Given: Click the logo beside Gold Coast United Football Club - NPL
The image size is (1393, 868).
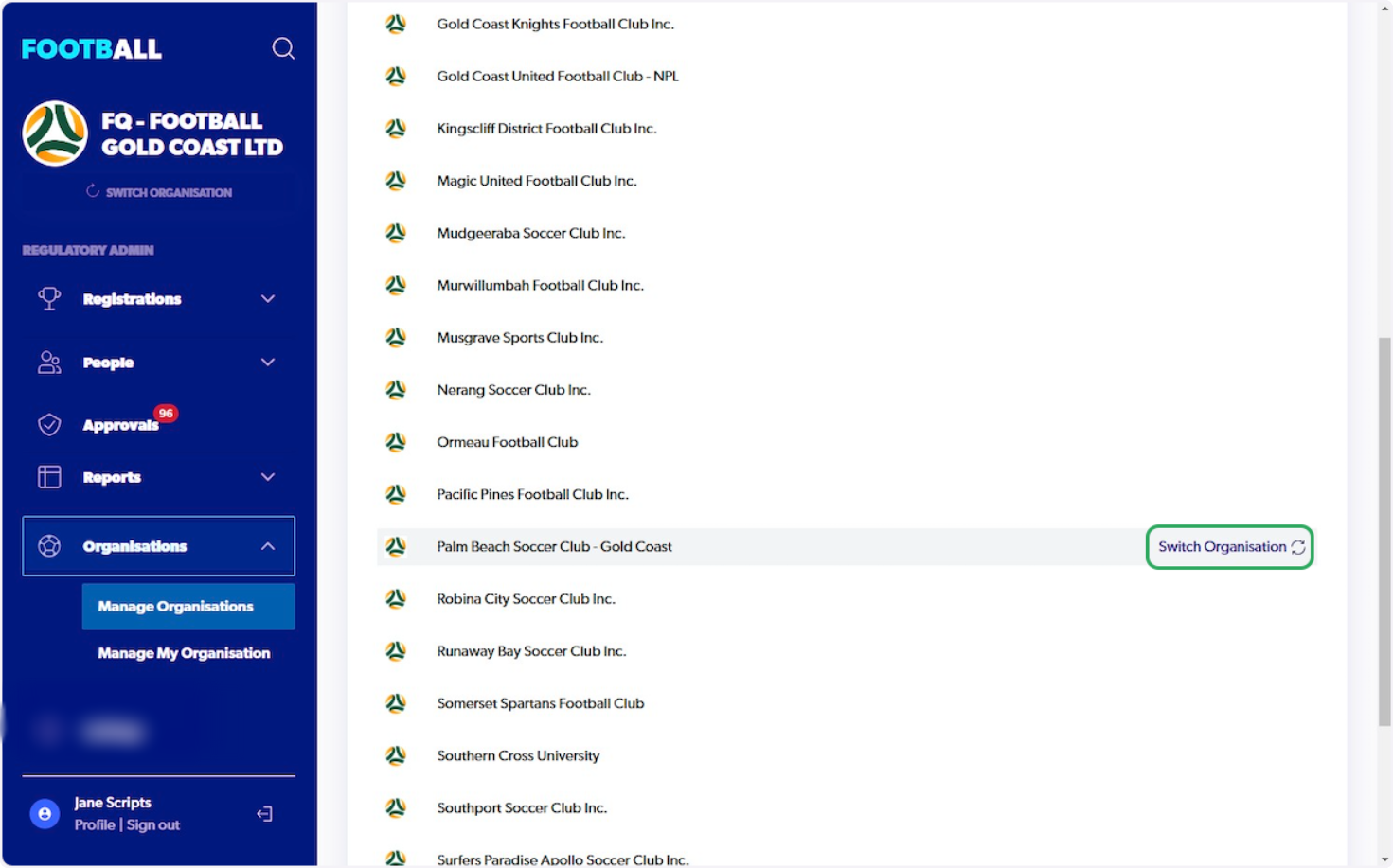Looking at the screenshot, I should 396,76.
